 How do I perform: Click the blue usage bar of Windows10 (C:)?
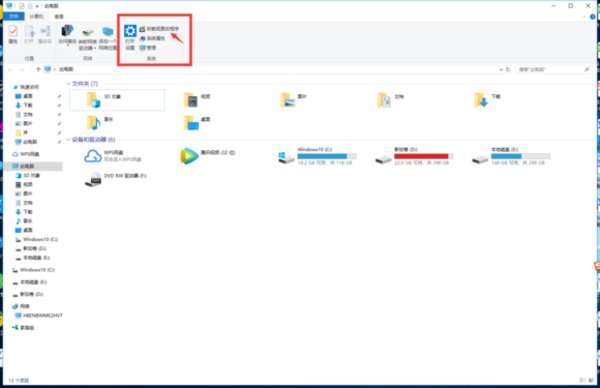click(x=327, y=156)
